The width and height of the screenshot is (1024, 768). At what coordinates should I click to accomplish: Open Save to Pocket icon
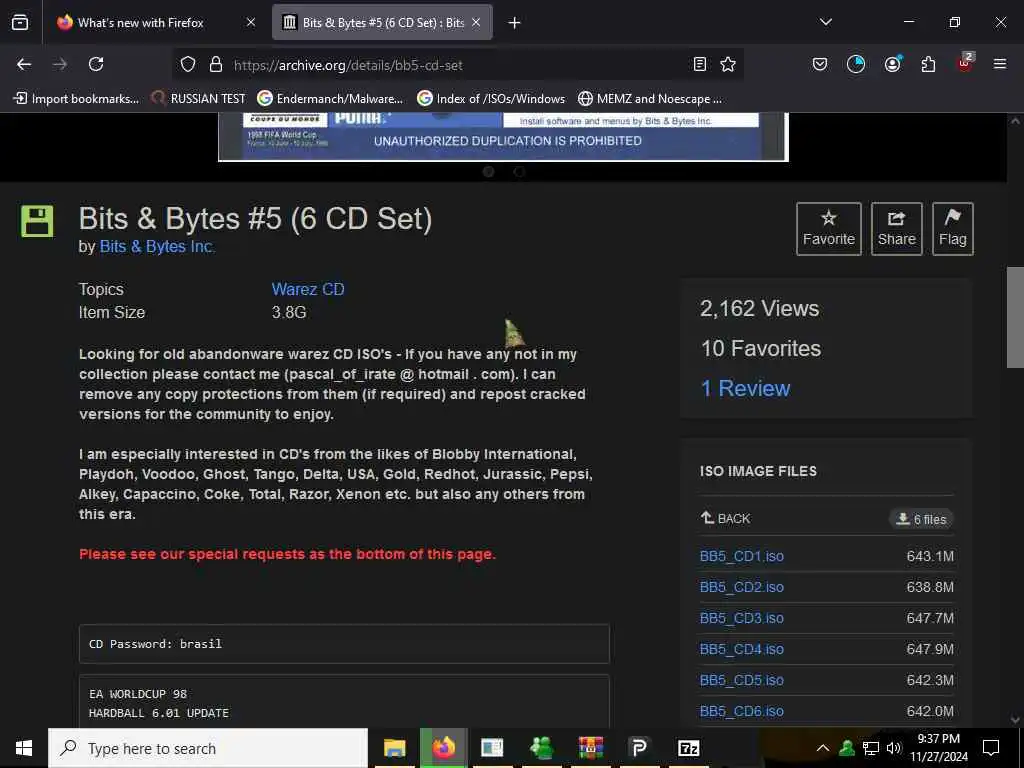coord(820,64)
